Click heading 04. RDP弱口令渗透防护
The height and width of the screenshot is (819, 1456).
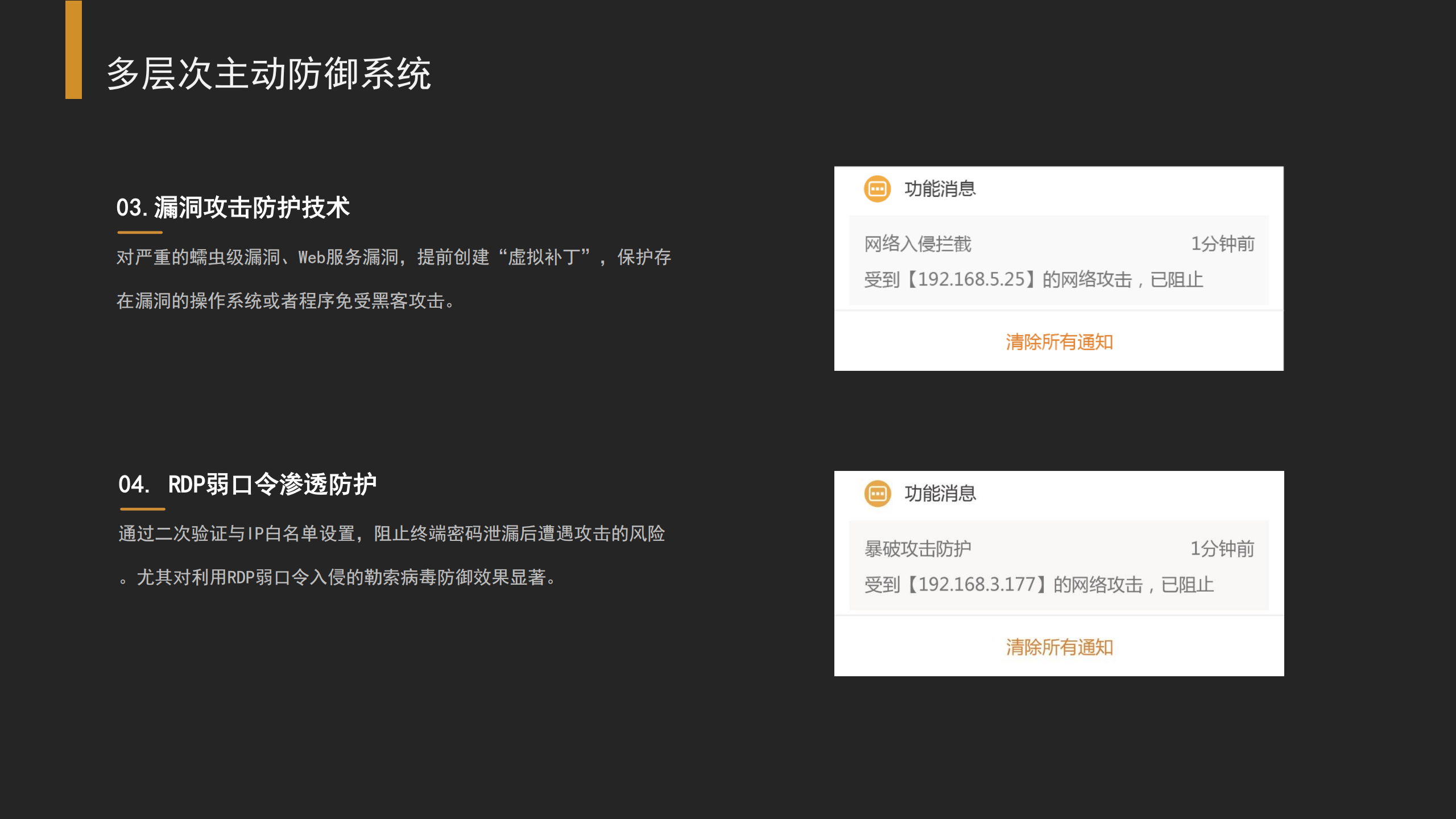[247, 485]
